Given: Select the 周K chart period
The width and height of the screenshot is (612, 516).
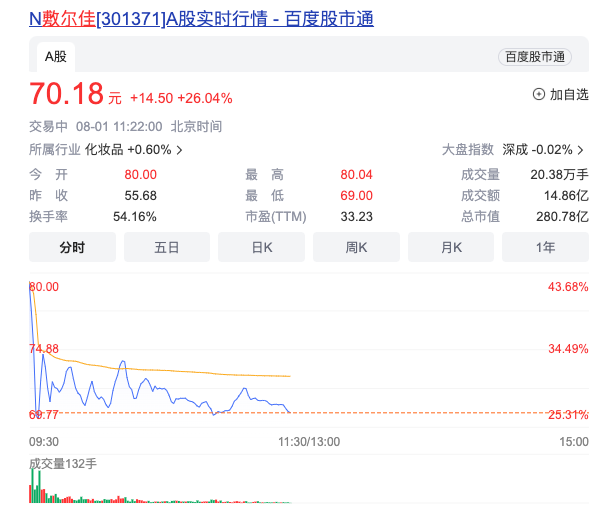Looking at the screenshot, I should 356,247.
